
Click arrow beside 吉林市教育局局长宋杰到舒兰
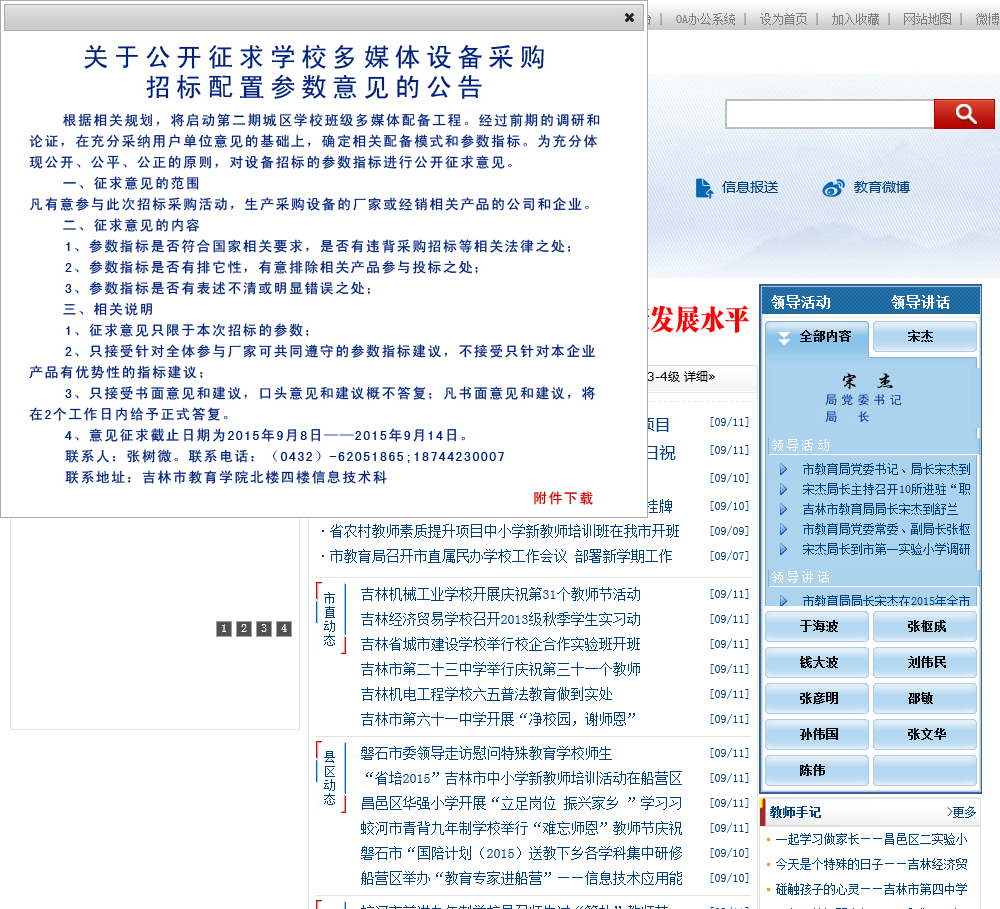pyautogui.click(x=784, y=509)
